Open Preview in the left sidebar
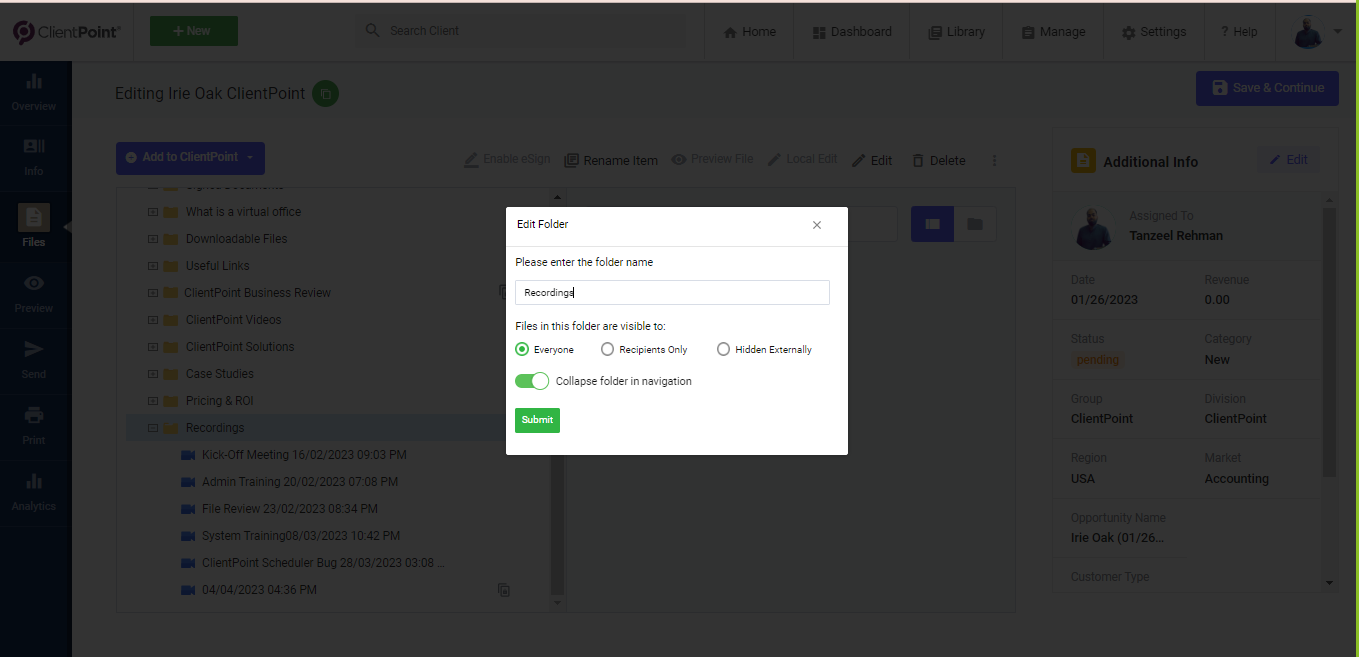1359x657 pixels. [x=34, y=293]
